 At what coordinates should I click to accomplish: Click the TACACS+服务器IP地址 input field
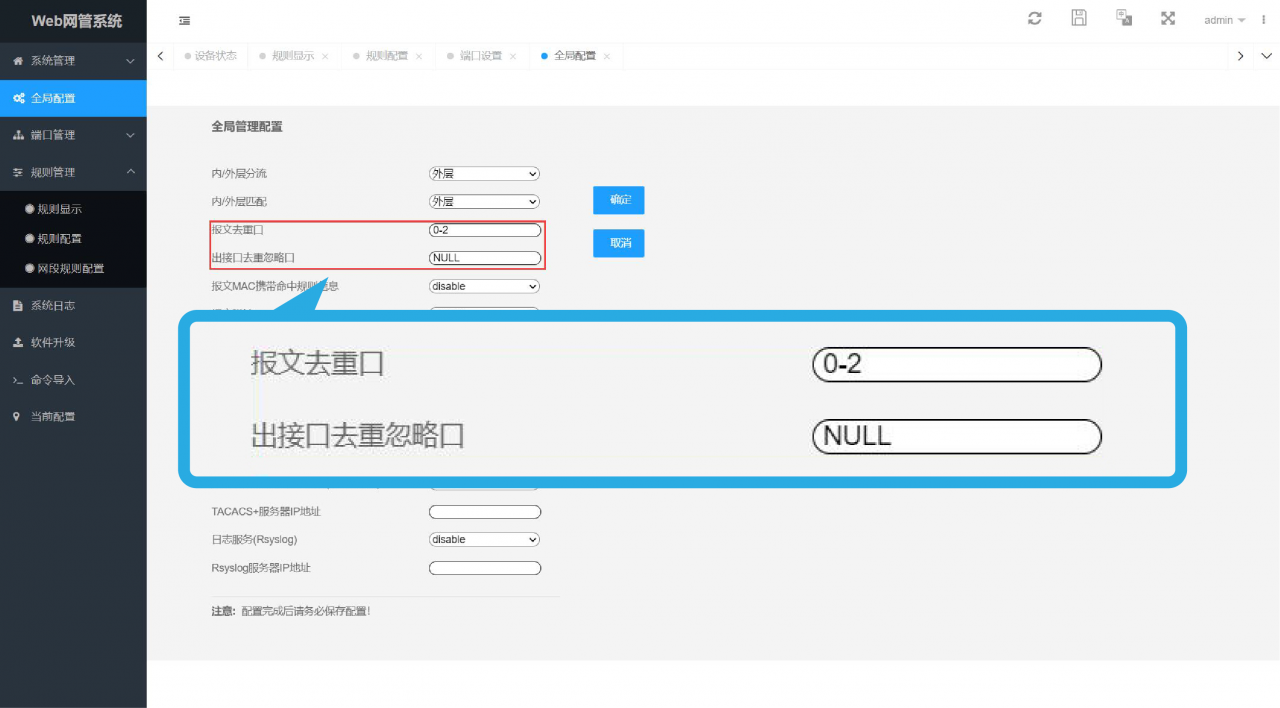(485, 512)
